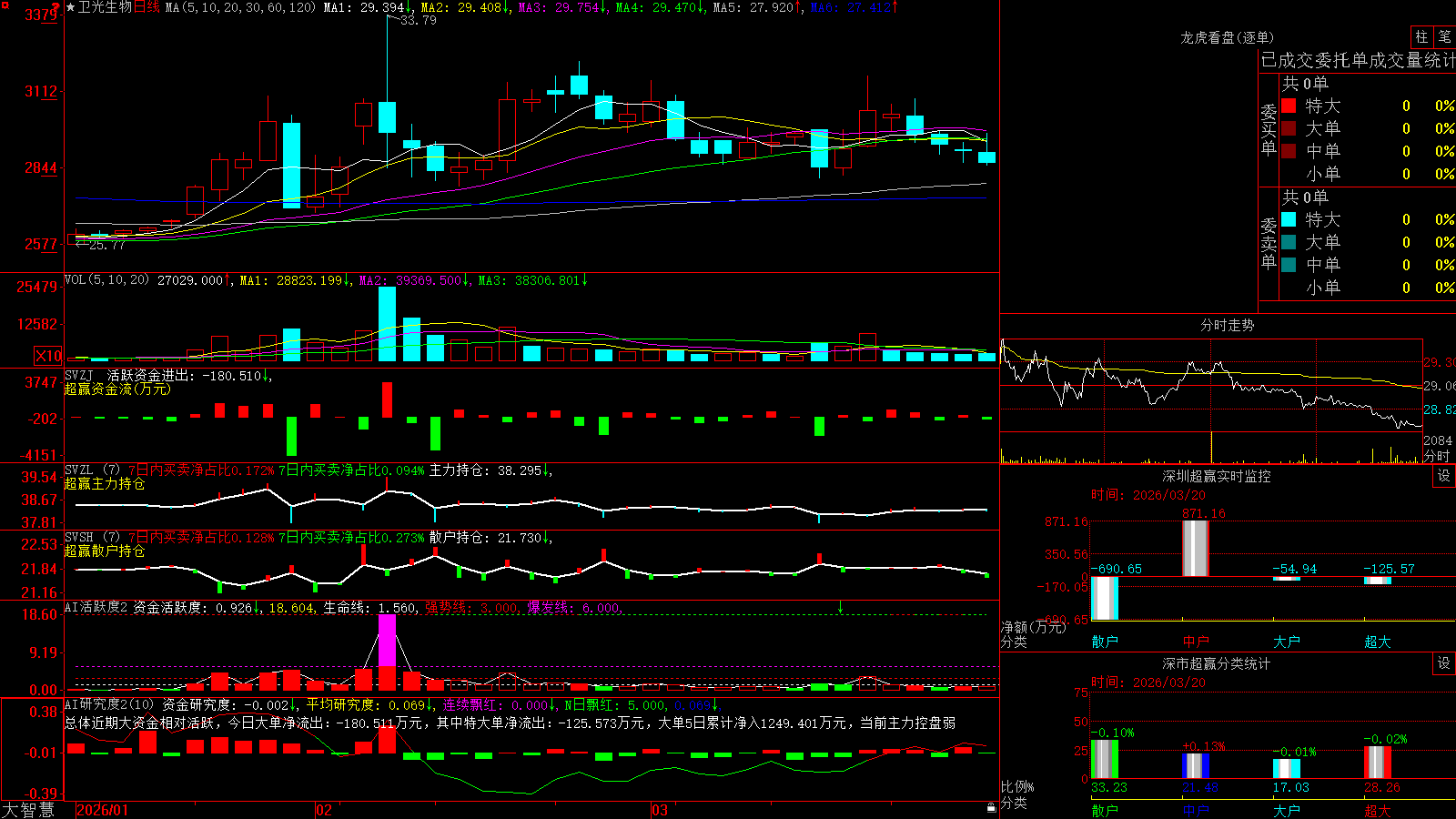Image resolution: width=1456 pixels, height=819 pixels.
Task: Click the lock icon at chart bottom-right
Action: pos(991,808)
